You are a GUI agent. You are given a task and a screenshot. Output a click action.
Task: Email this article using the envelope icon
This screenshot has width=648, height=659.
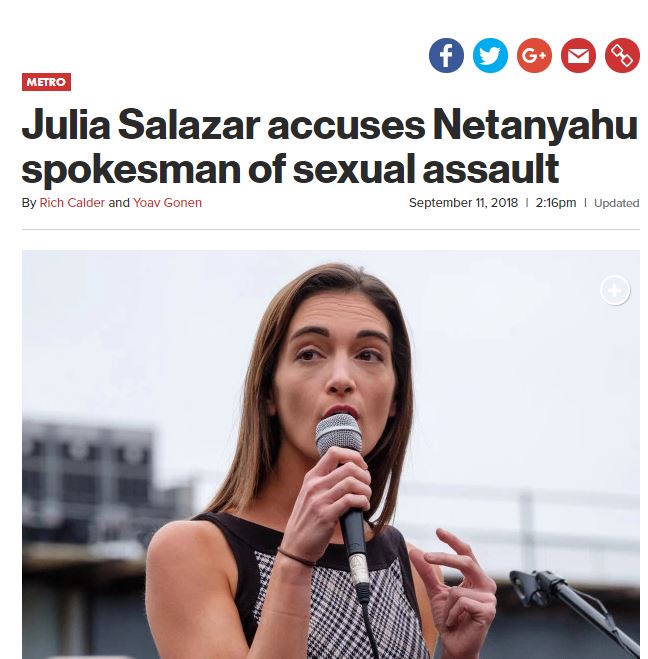[x=578, y=55]
